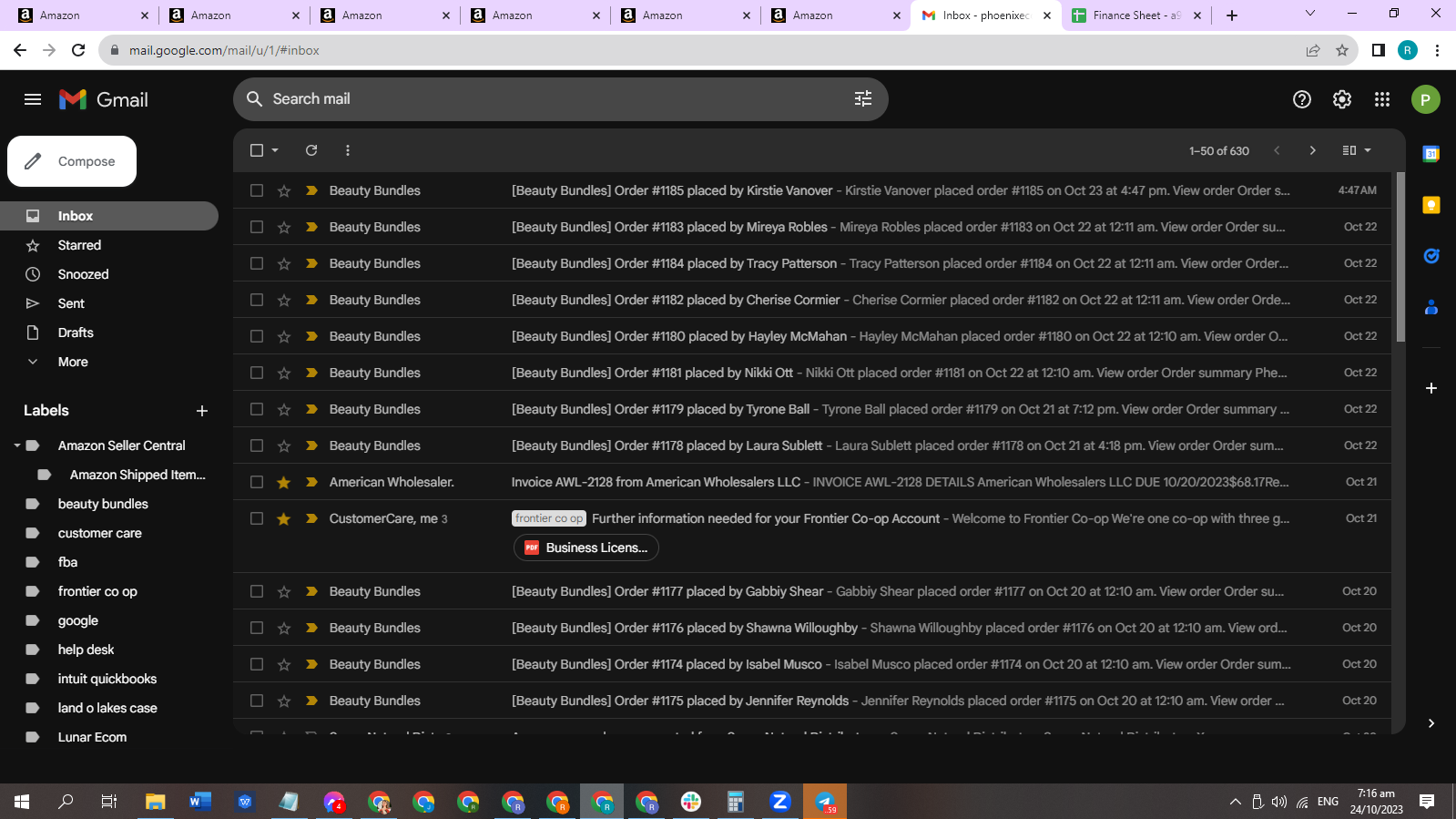This screenshot has height=819, width=1456.
Task: Open Google Tasks side panel icon
Action: click(x=1431, y=256)
